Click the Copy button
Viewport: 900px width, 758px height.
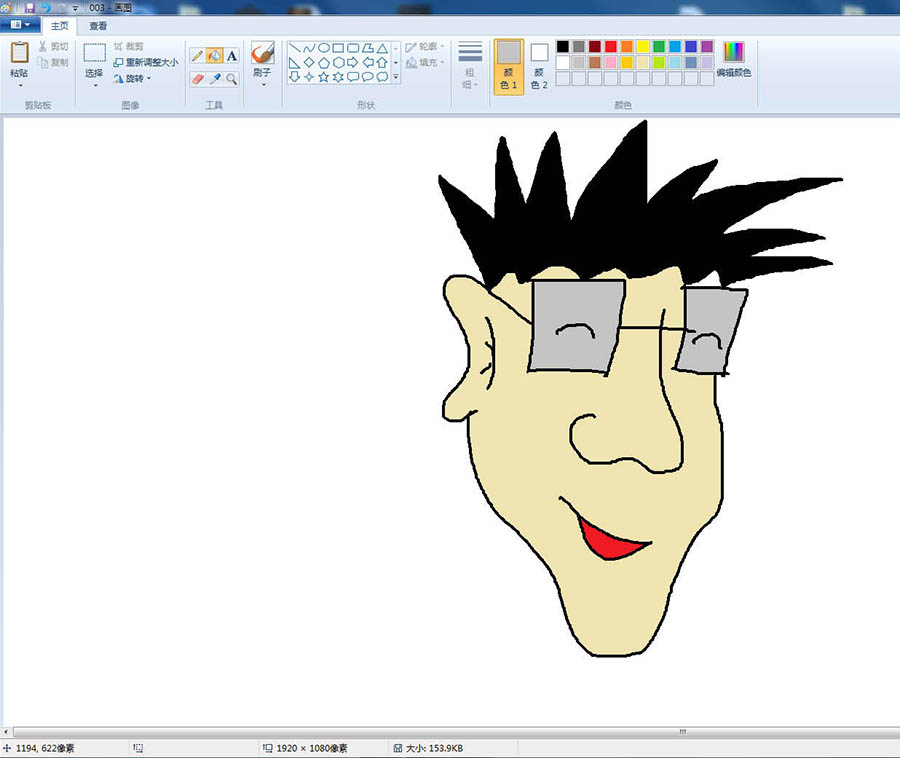click(53, 62)
